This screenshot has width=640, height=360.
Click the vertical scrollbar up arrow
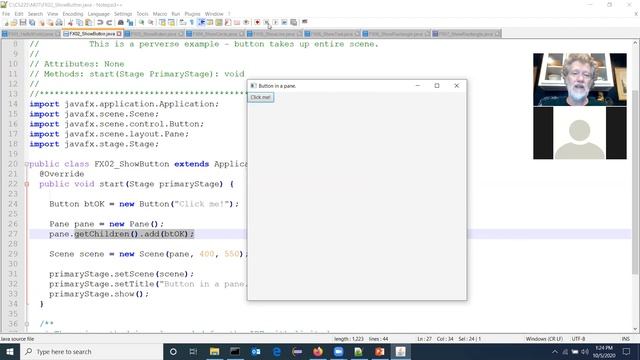click(x=636, y=43)
